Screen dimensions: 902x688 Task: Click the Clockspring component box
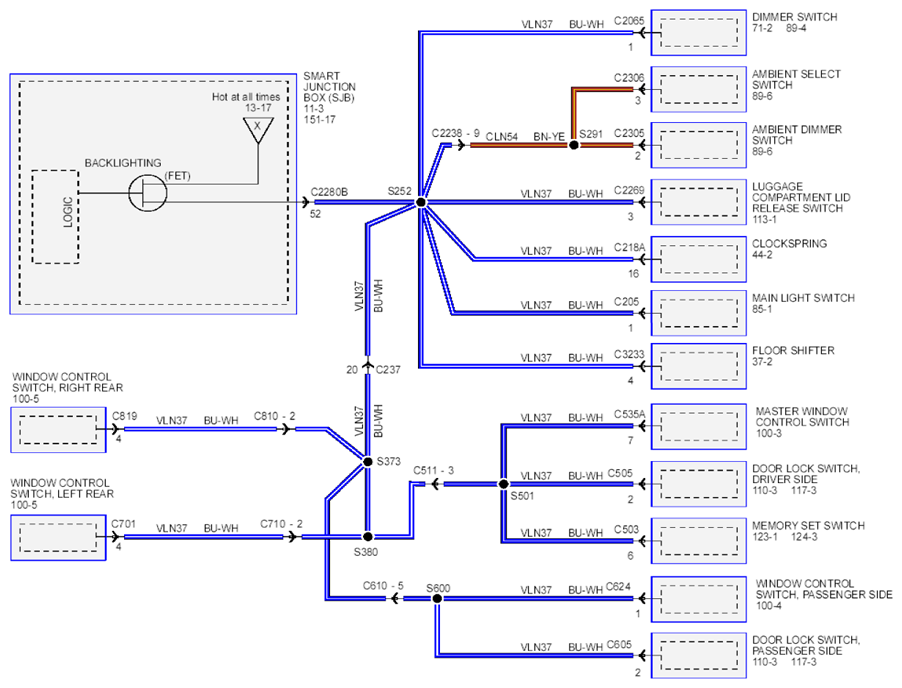(x=698, y=259)
